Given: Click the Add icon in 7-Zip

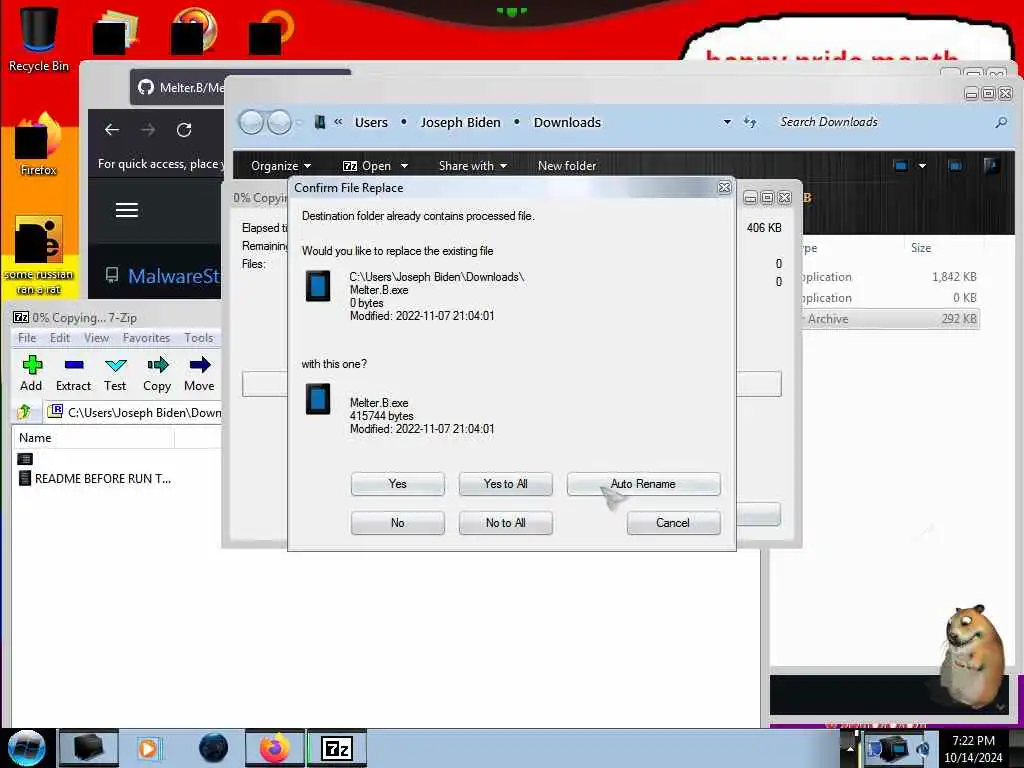Looking at the screenshot, I should point(31,374).
